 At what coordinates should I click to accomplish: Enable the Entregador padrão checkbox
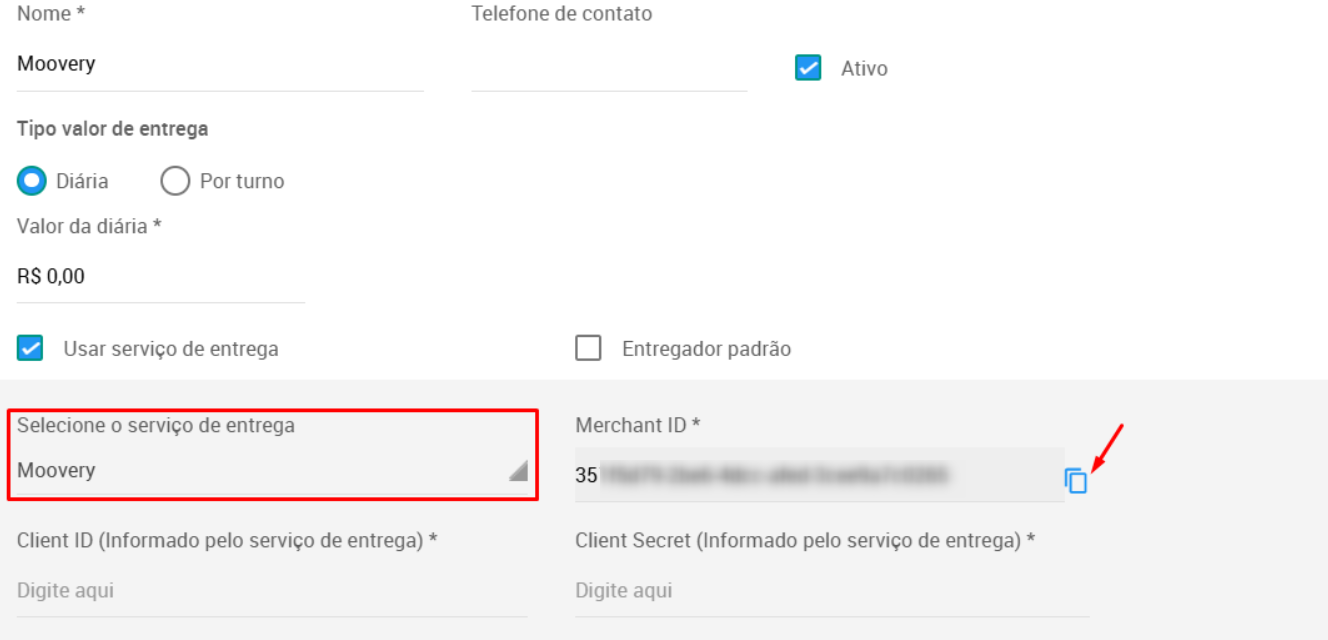[589, 348]
